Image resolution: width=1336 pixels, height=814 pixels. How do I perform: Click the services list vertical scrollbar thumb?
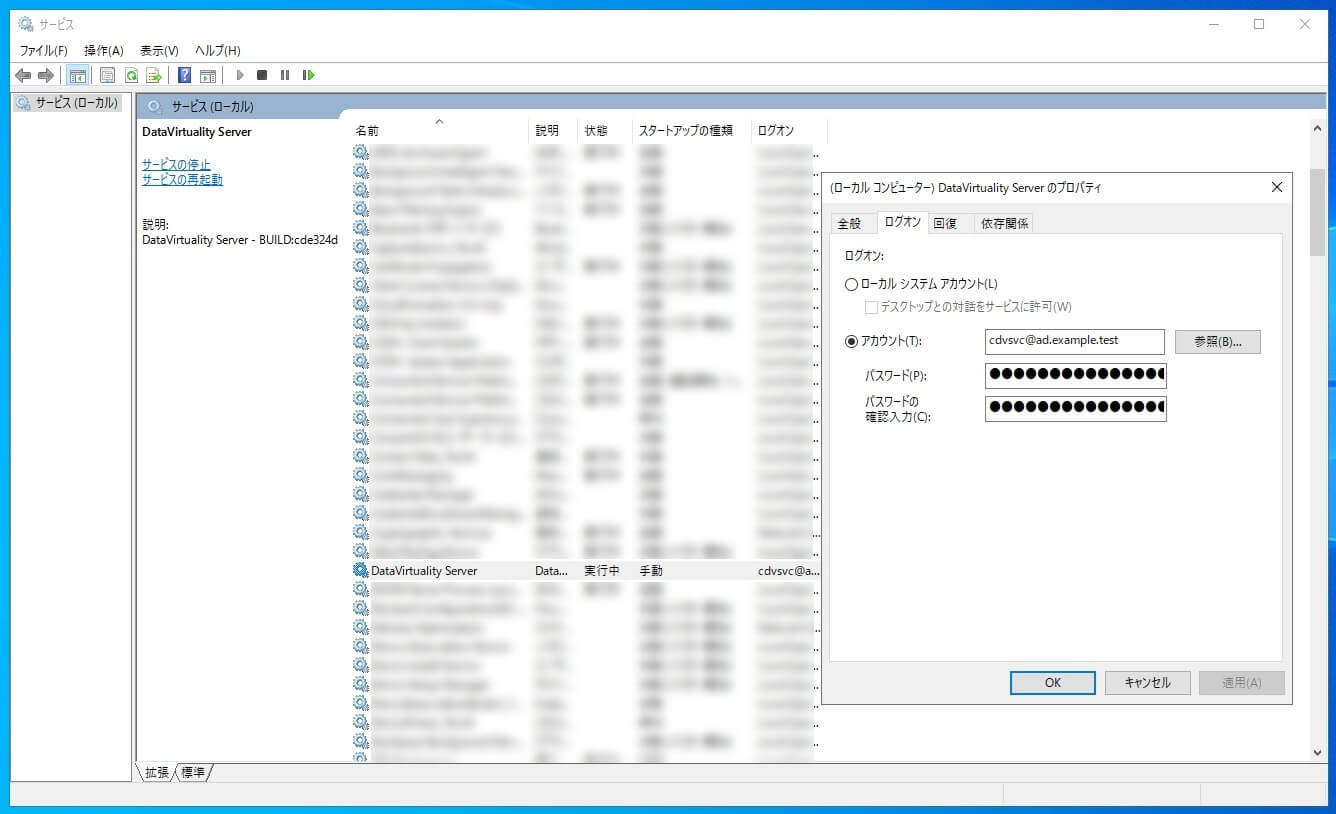point(1317,212)
